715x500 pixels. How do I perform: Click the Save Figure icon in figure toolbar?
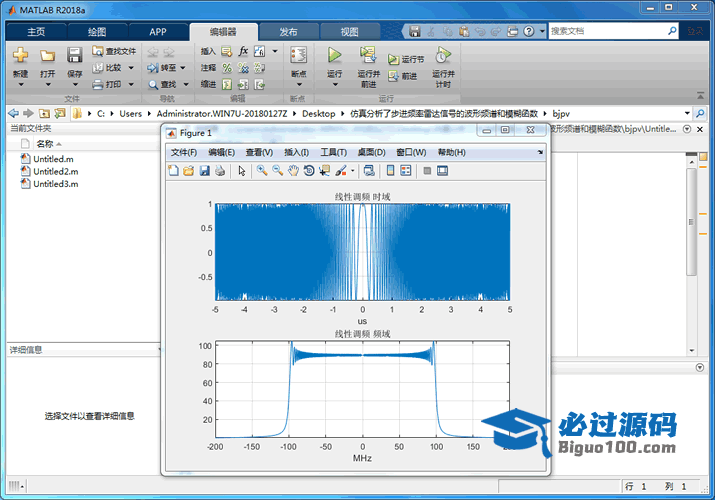point(205,171)
